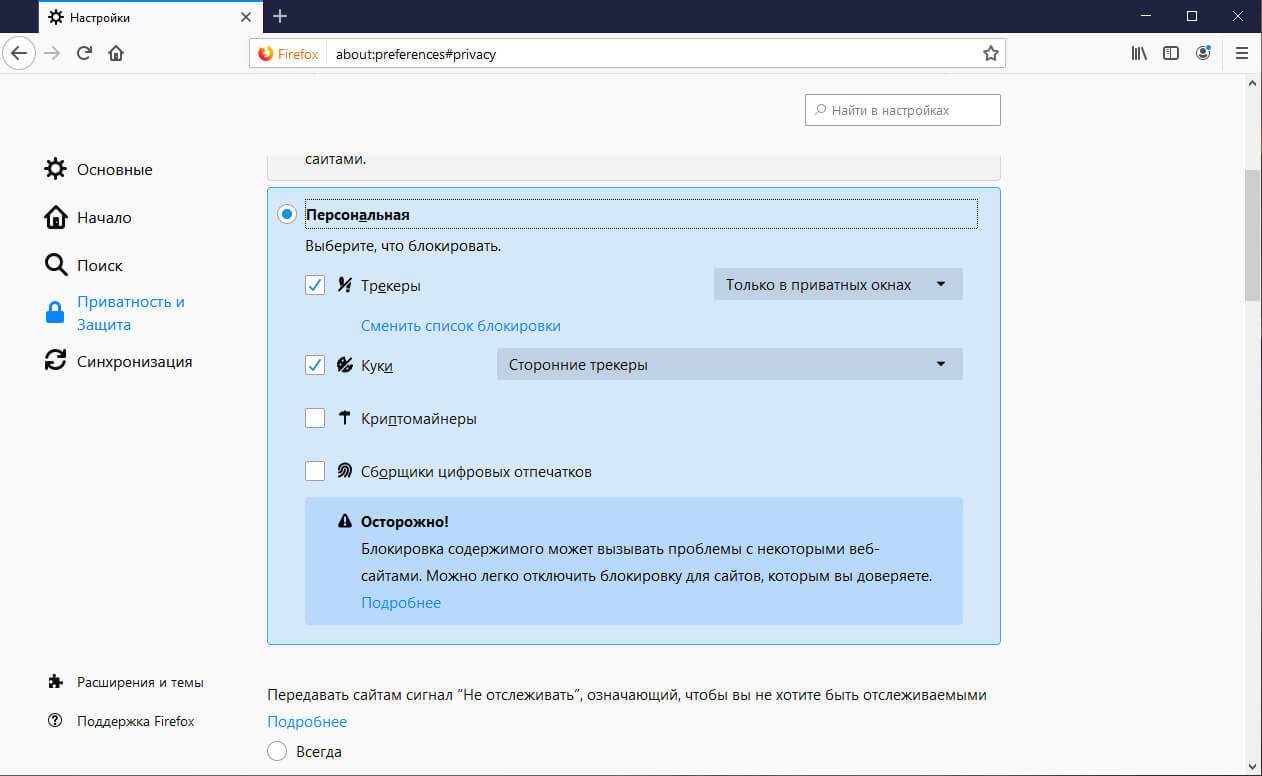This screenshot has height=776, width=1262.
Task: Open Расширения и темы
Action: click(x=140, y=683)
